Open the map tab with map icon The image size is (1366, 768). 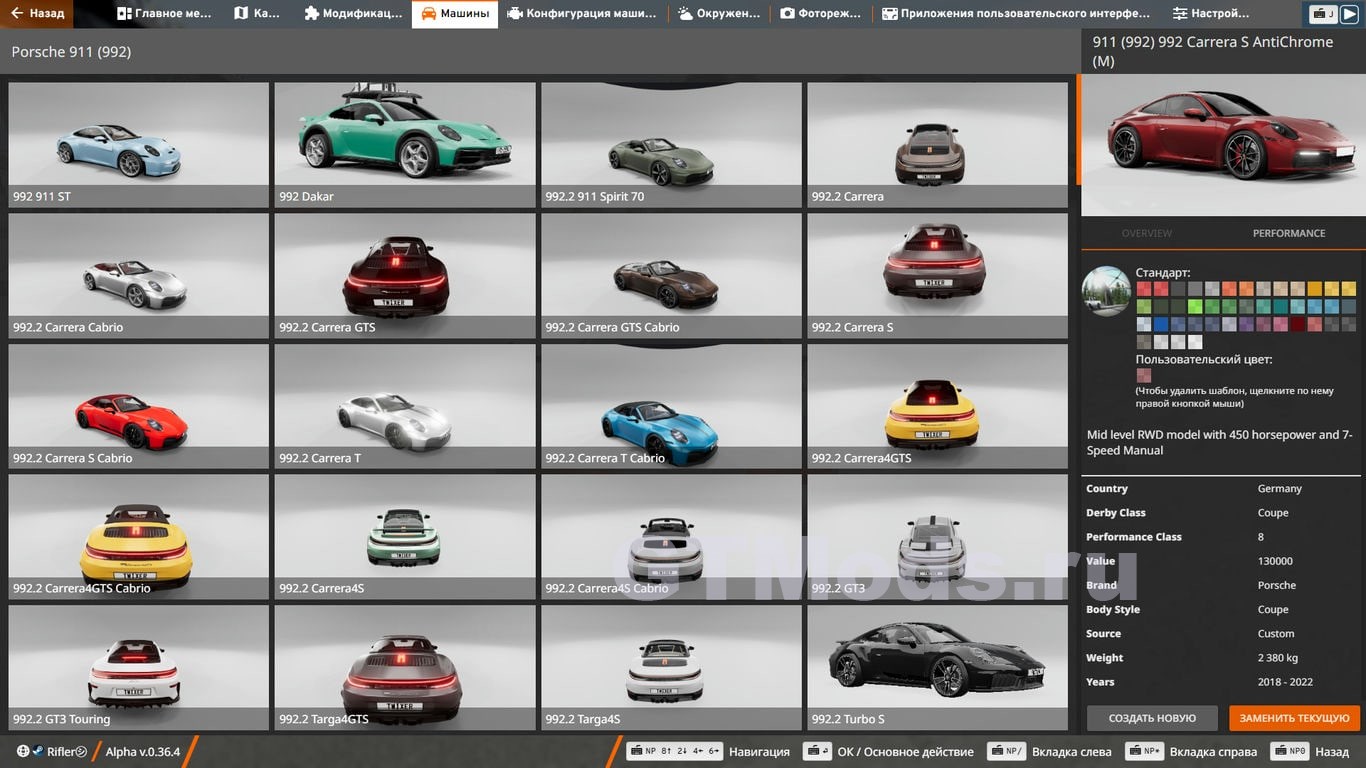click(x=257, y=14)
